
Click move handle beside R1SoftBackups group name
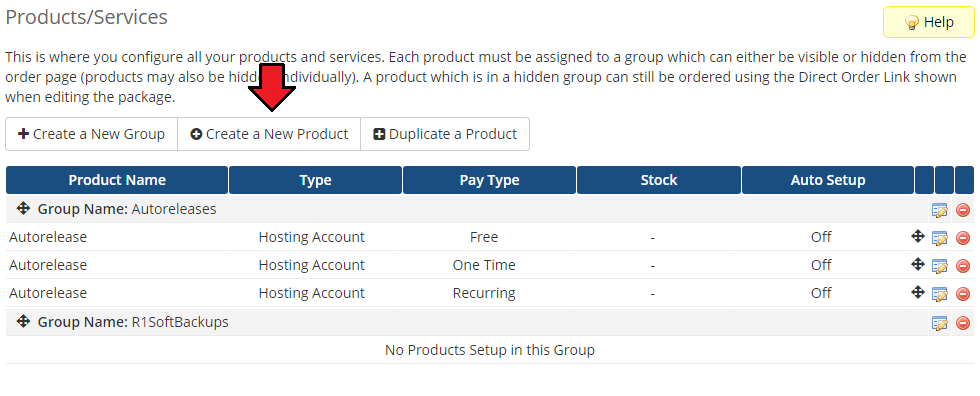pos(23,322)
